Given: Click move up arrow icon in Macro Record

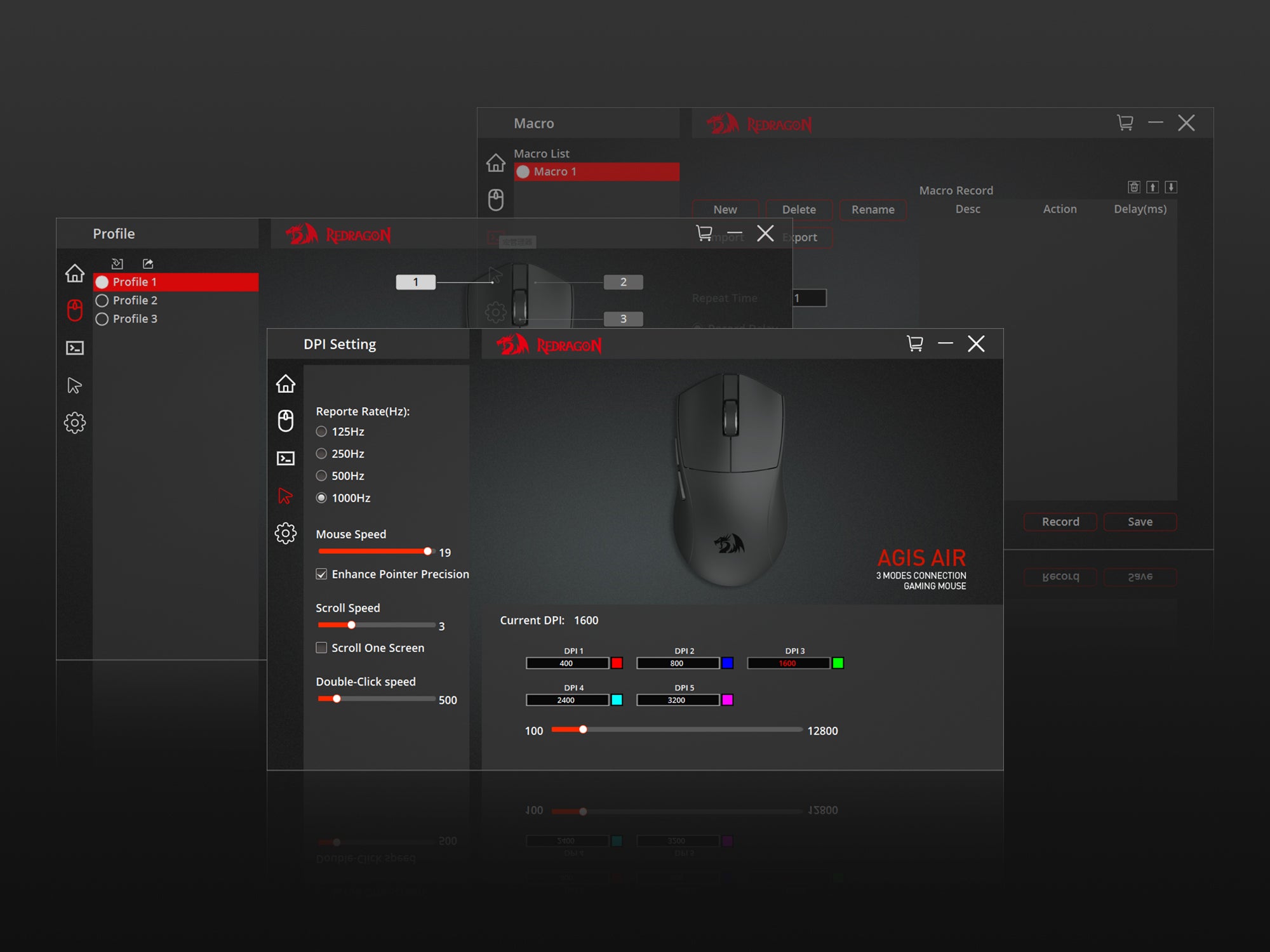Looking at the screenshot, I should click(1153, 187).
